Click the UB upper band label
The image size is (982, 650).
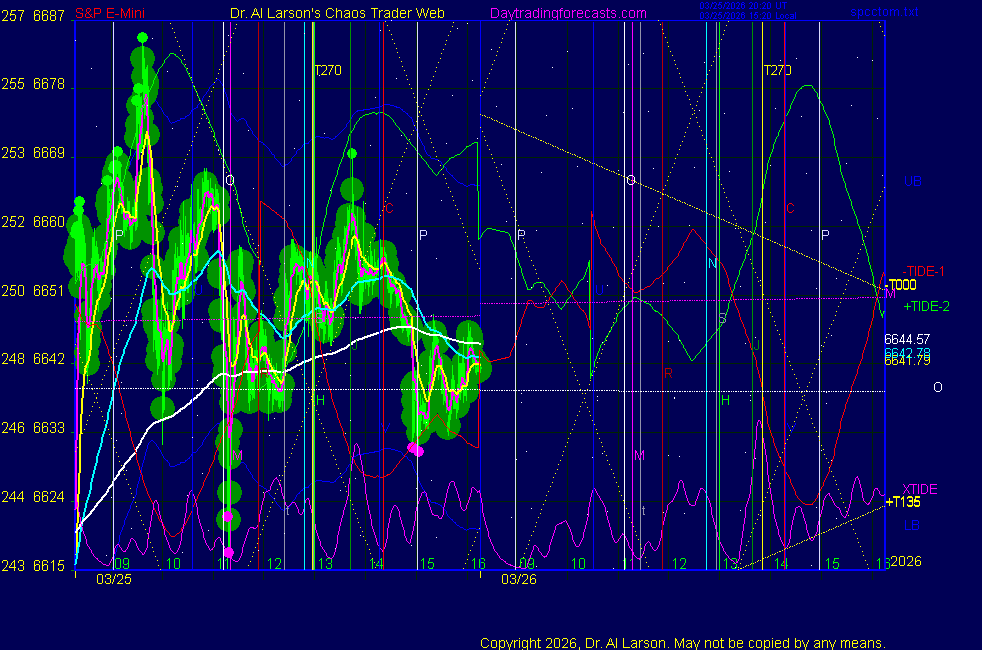[912, 182]
